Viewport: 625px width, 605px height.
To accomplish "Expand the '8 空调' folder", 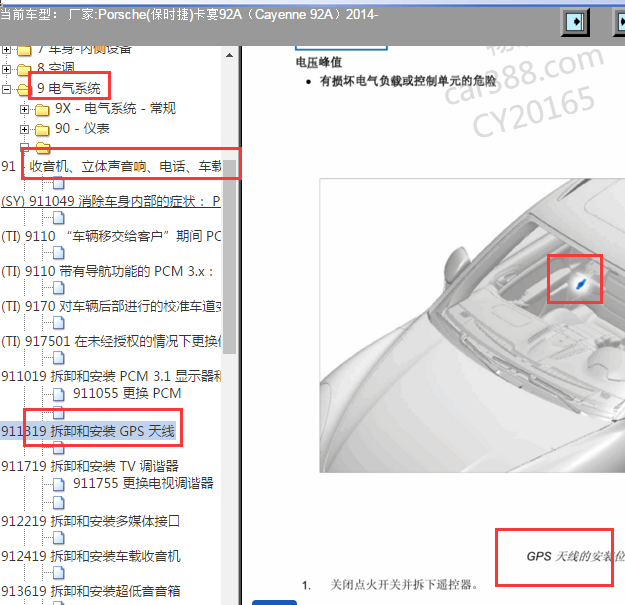I will (x=6, y=69).
